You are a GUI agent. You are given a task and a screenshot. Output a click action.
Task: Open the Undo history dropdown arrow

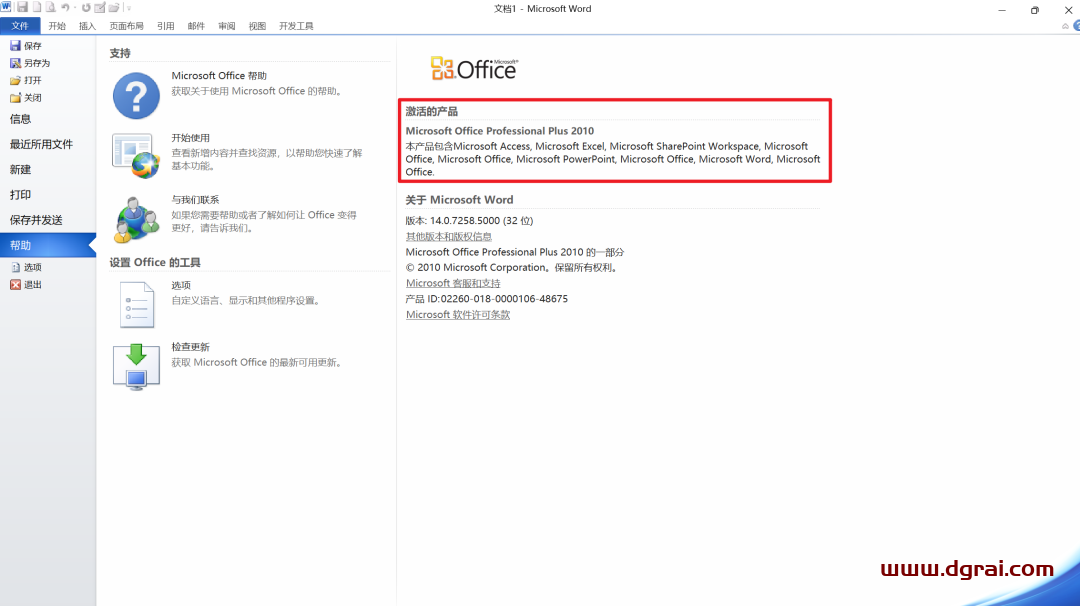click(x=74, y=8)
